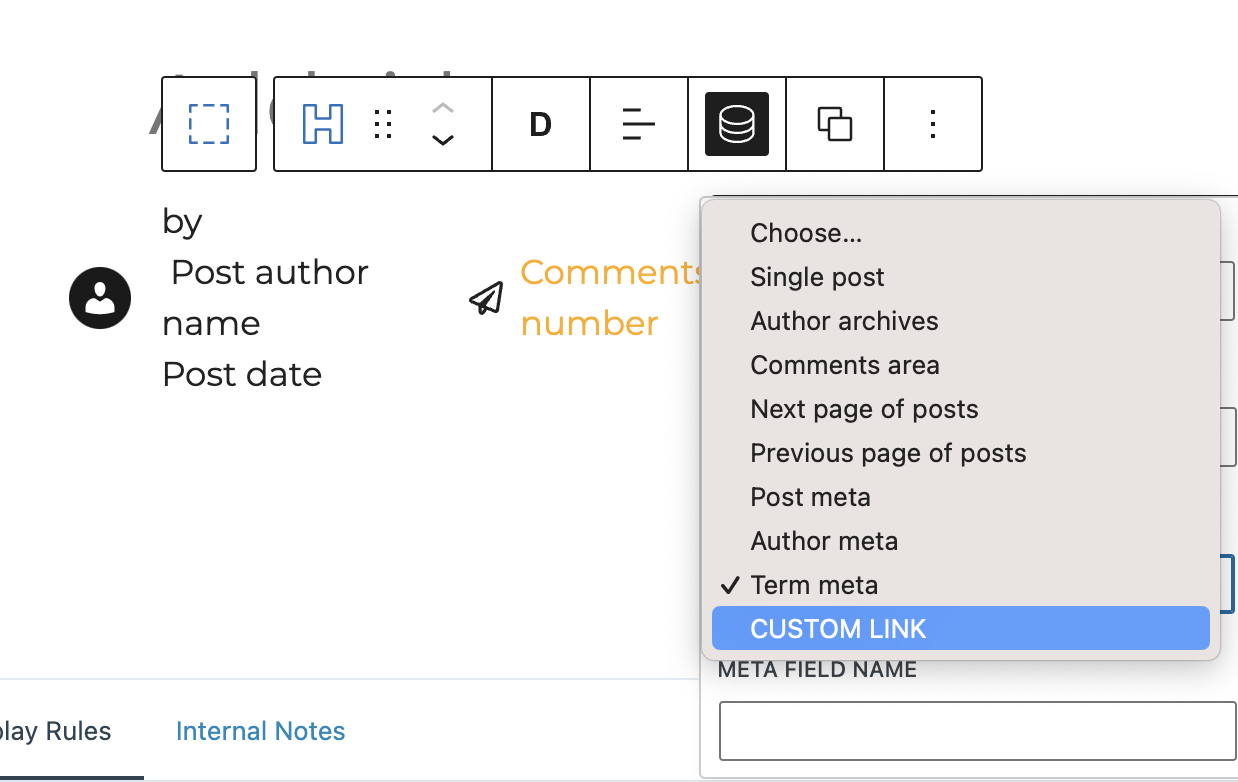1238x782 pixels.
Task: Select "Next page of posts" option
Action: [x=864, y=409]
